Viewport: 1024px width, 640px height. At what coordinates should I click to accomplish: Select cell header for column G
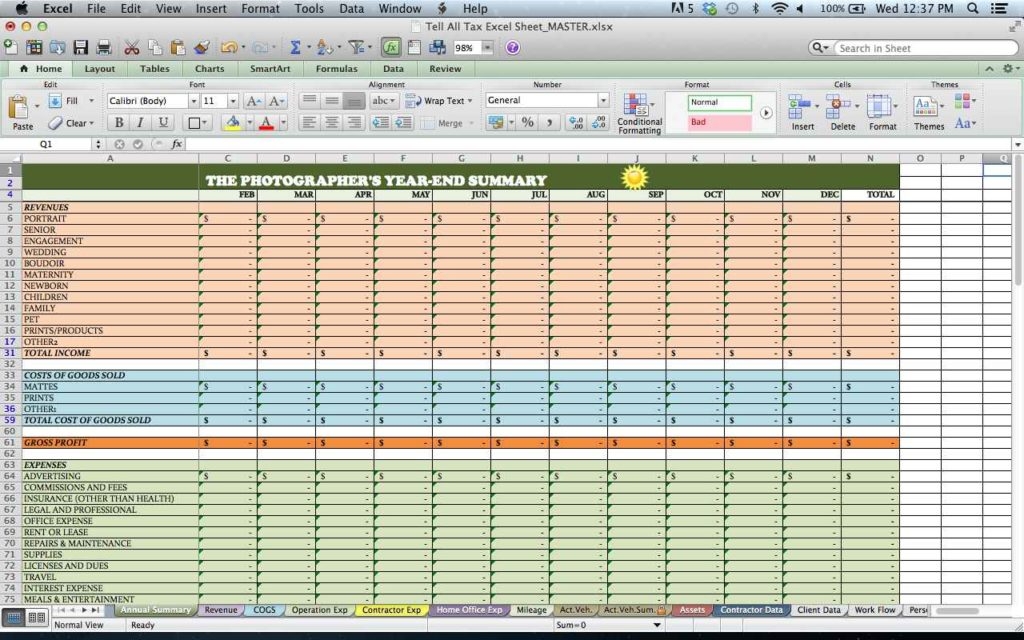click(x=461, y=158)
